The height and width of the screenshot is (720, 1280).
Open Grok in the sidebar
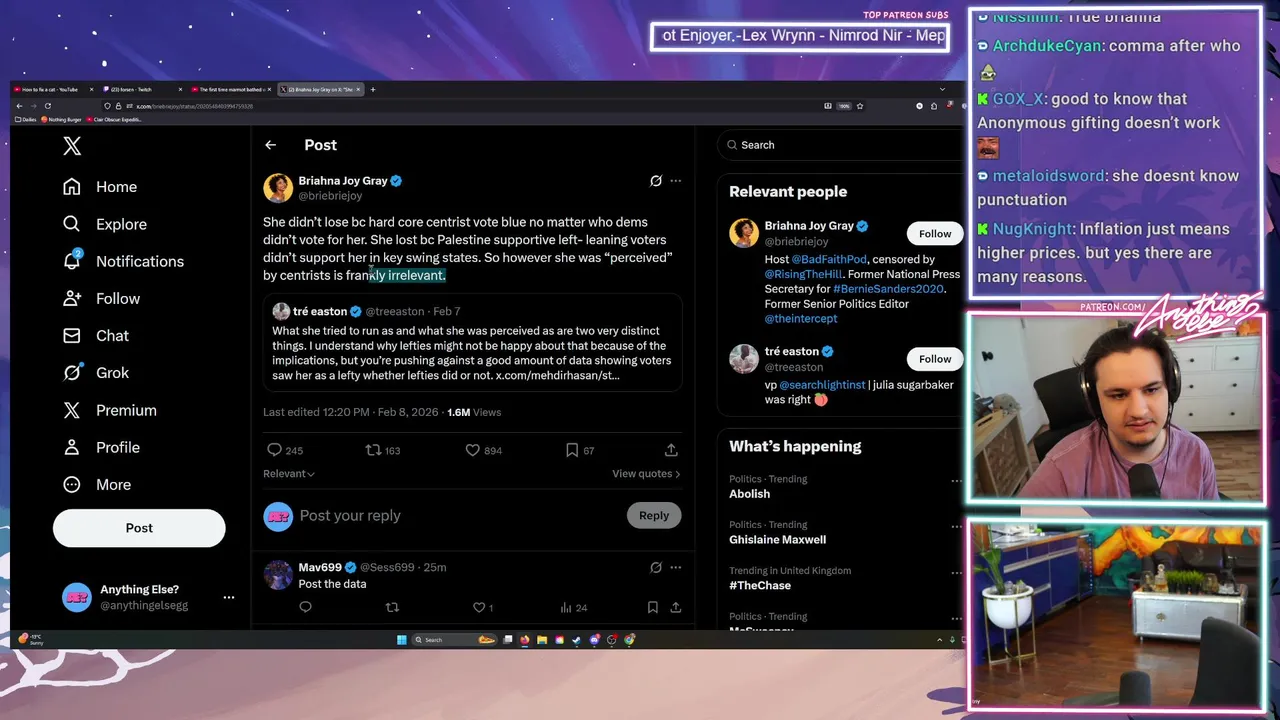[x=96, y=372]
